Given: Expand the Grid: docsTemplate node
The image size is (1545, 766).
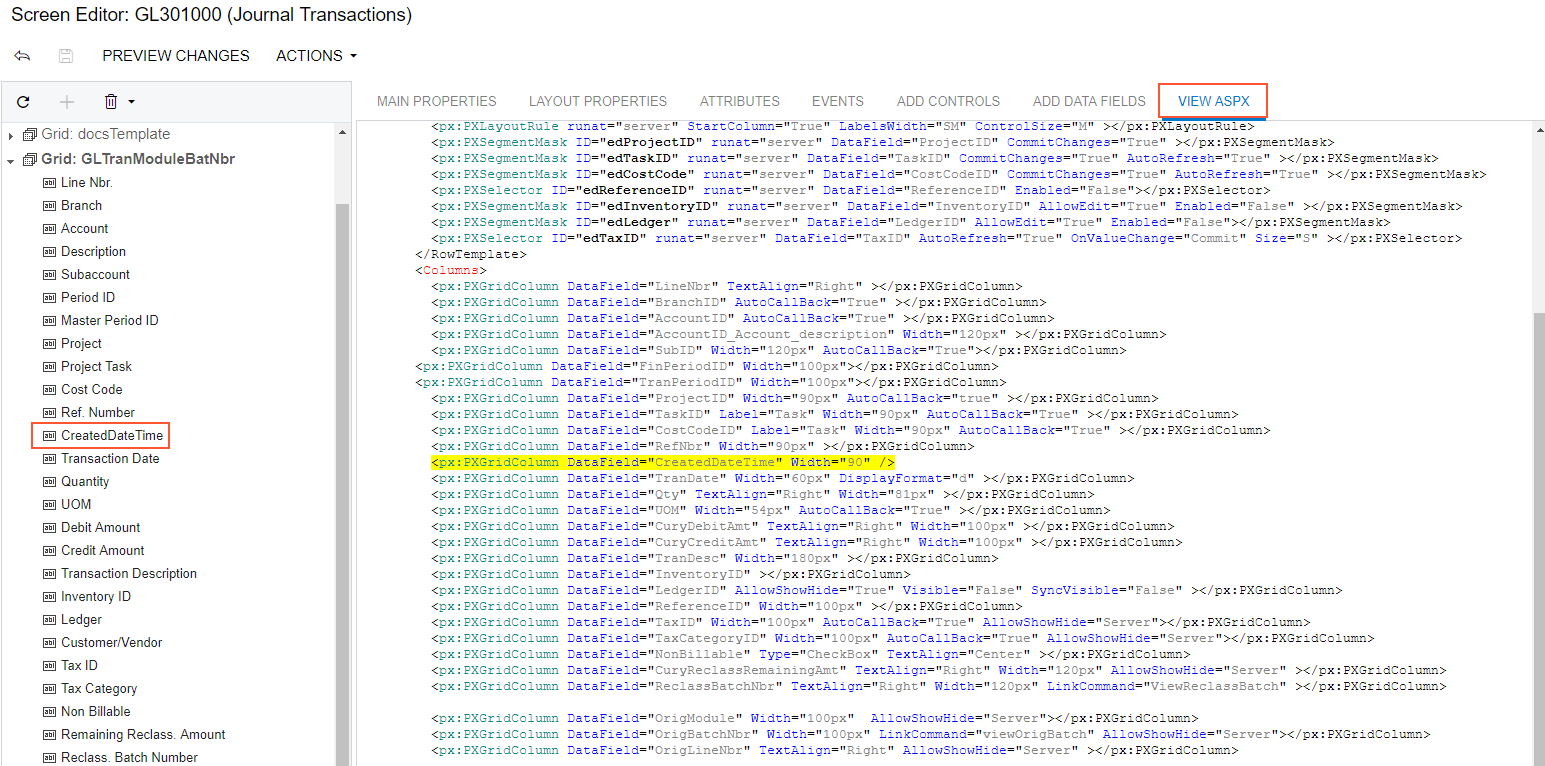Looking at the screenshot, I should [x=11, y=135].
